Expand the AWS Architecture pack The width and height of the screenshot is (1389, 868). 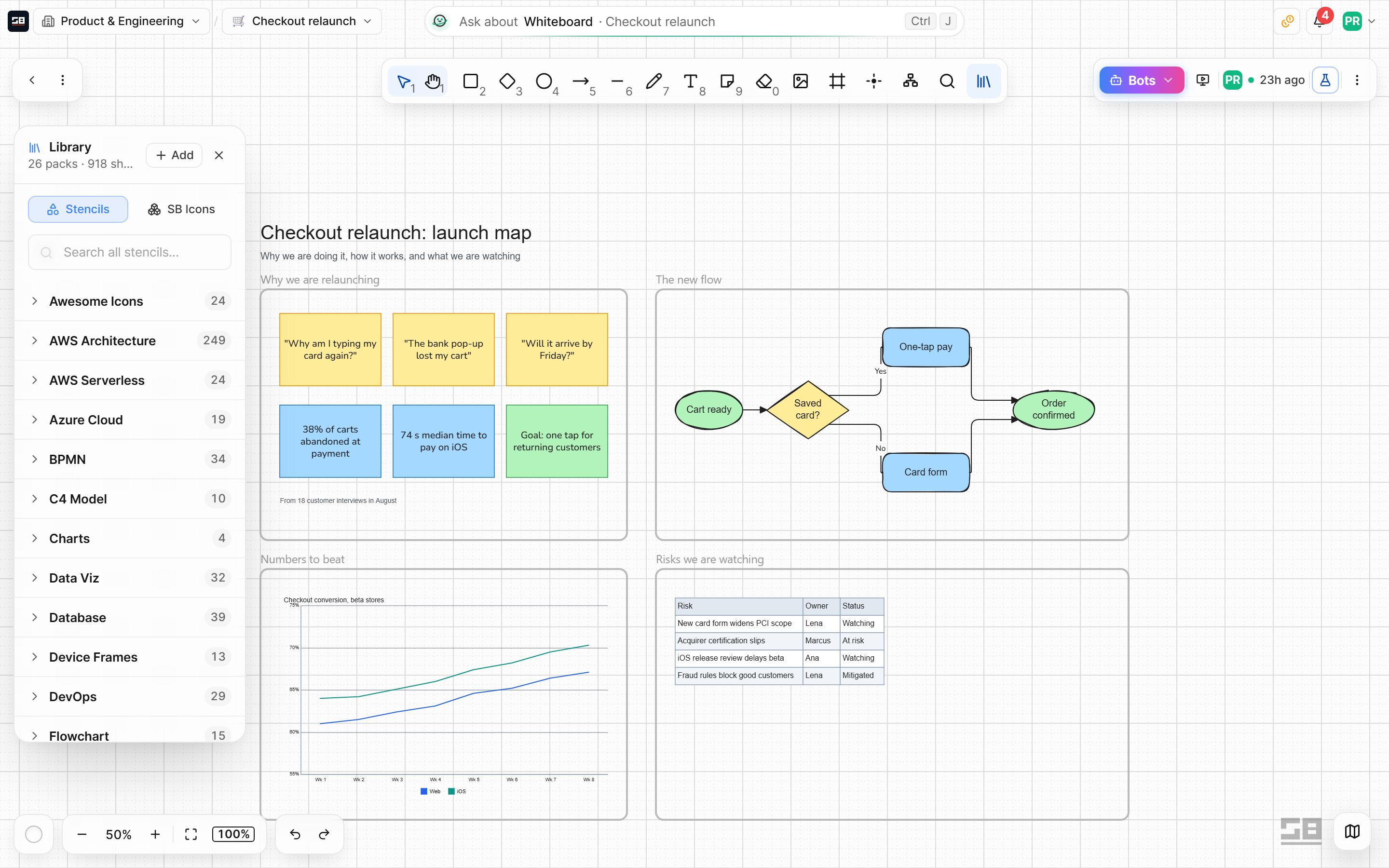(130, 340)
